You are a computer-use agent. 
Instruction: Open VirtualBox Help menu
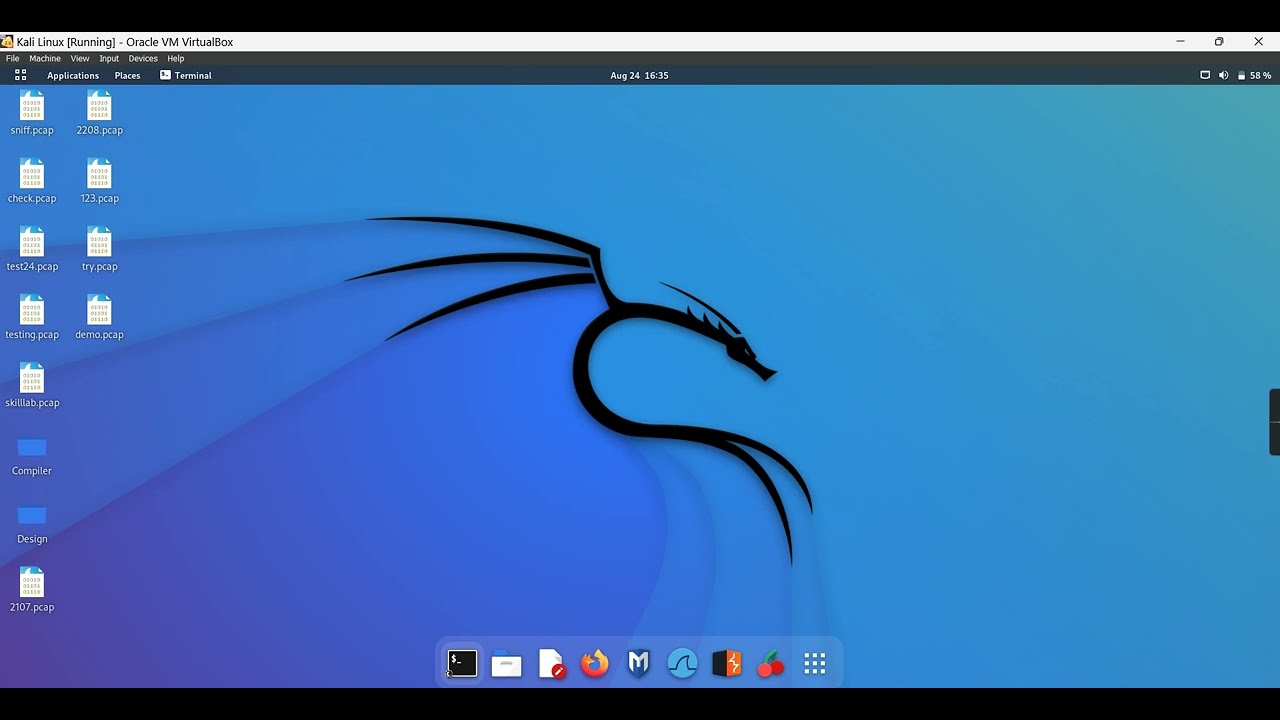coord(176,59)
